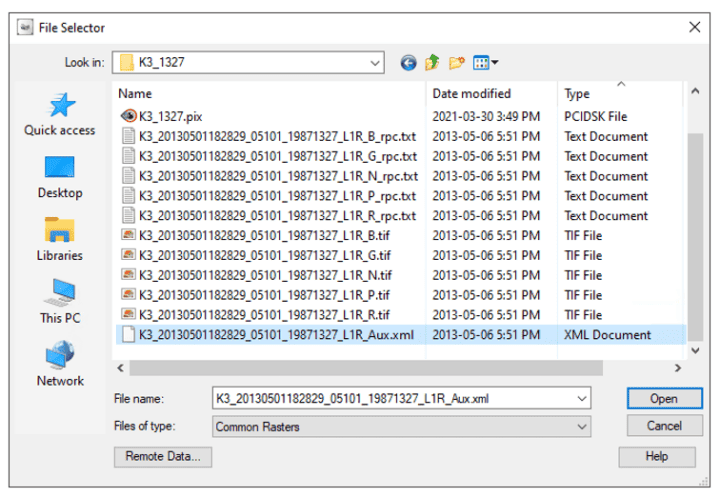Click Text Document type of L1R_B_rpc.txt row

[606, 136]
